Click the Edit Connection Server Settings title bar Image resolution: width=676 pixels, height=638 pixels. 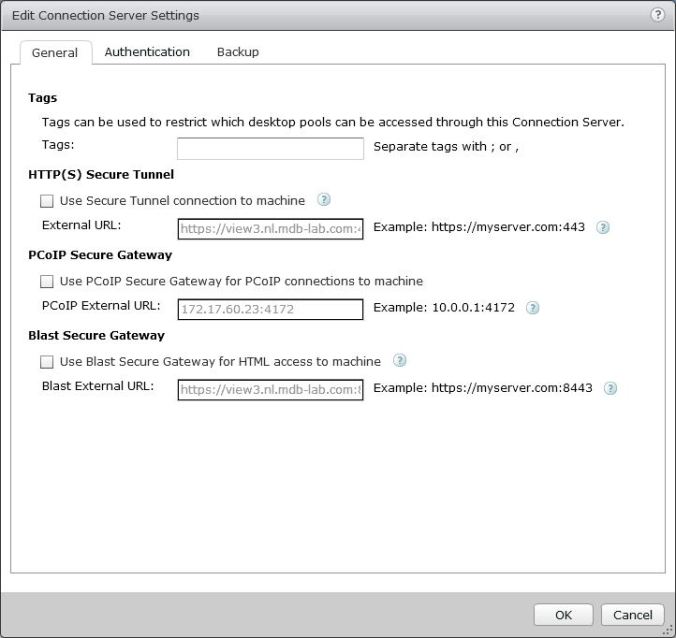click(x=300, y=15)
